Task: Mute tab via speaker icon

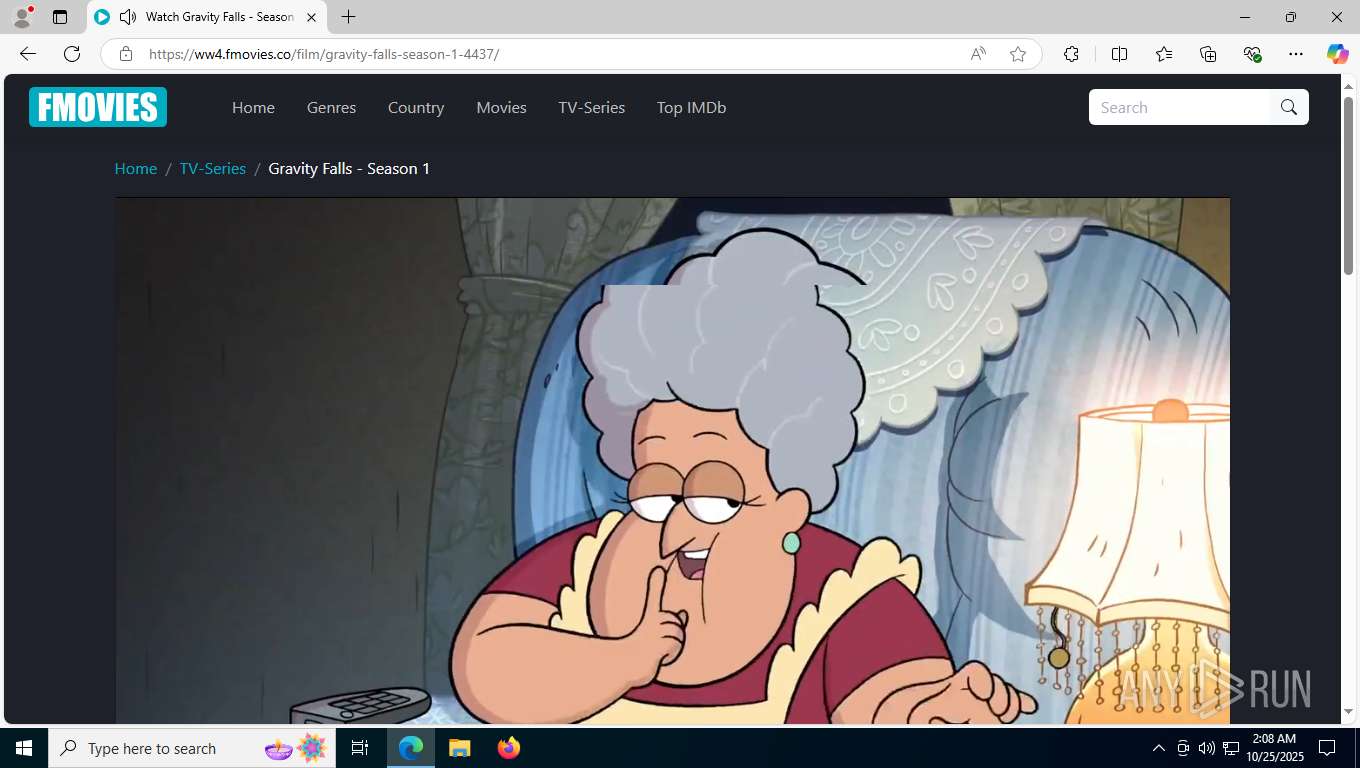Action: point(128,17)
